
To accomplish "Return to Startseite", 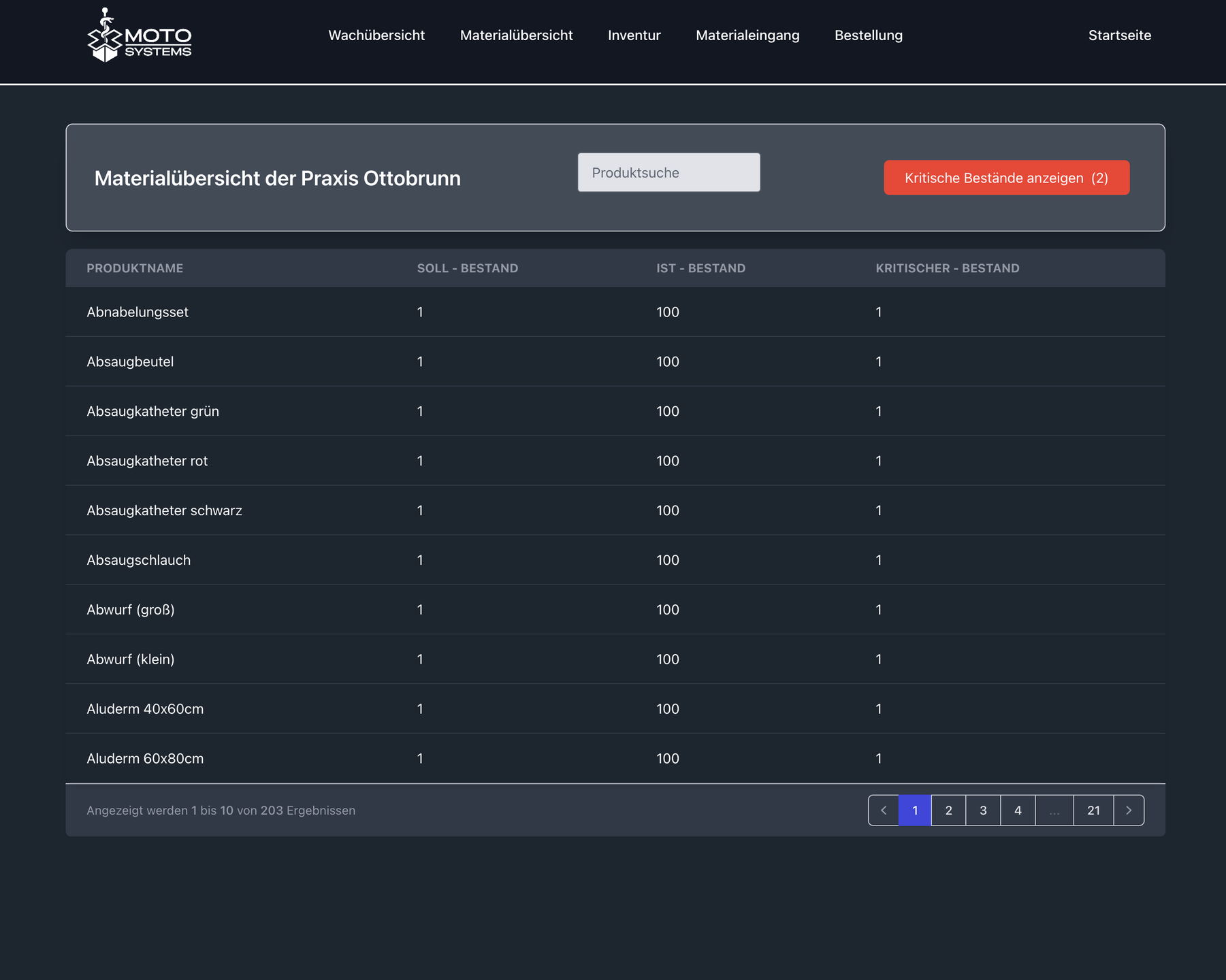I will (1119, 35).
